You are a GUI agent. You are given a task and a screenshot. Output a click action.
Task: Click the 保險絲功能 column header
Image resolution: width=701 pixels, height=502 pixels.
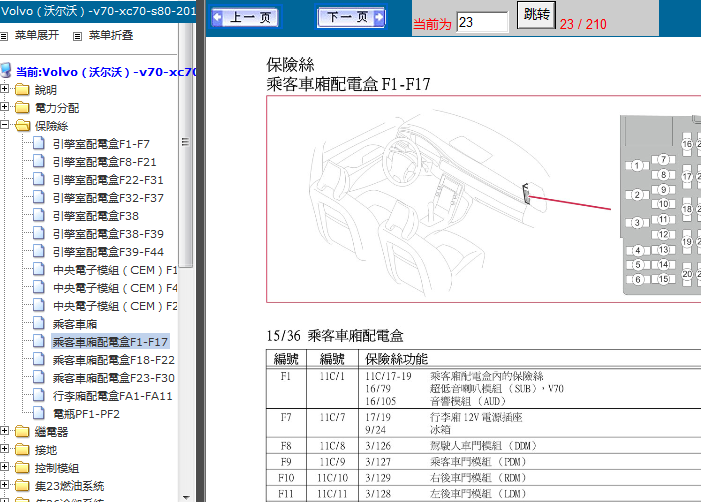(x=396, y=359)
